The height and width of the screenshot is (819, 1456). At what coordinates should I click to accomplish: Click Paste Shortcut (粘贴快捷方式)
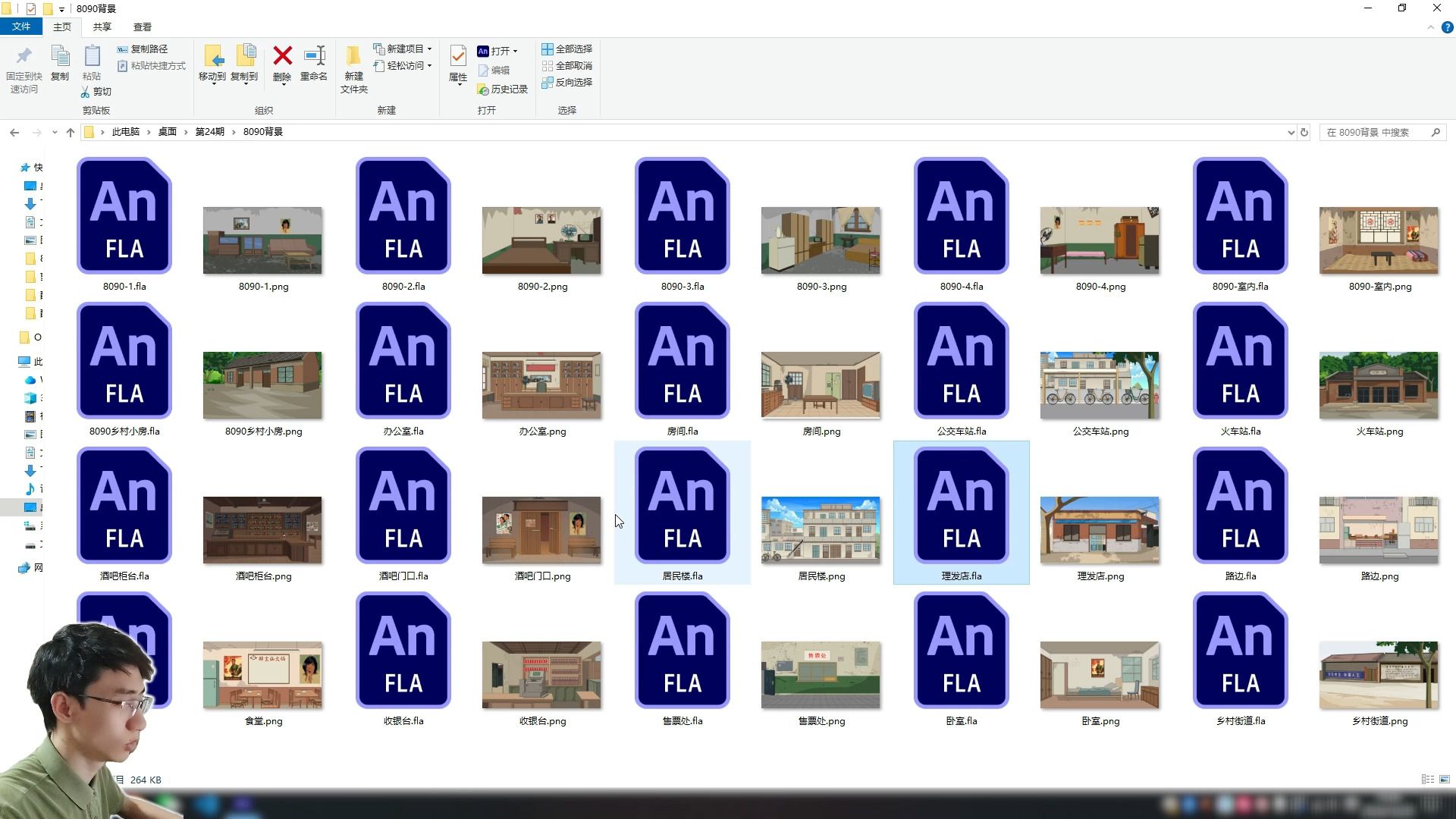click(152, 66)
